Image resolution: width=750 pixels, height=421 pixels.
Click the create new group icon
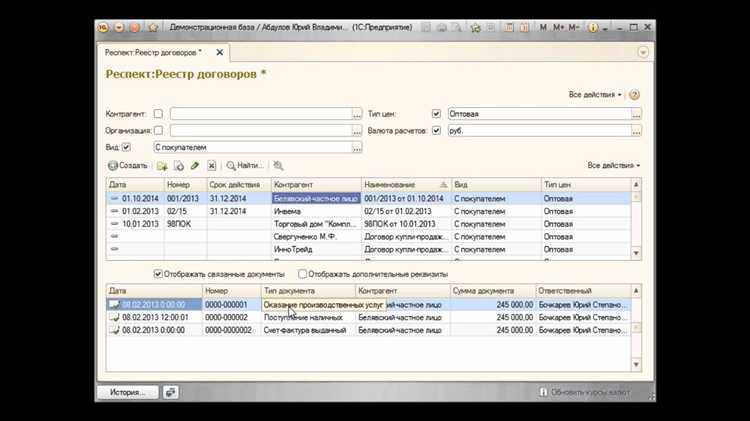tap(162, 166)
